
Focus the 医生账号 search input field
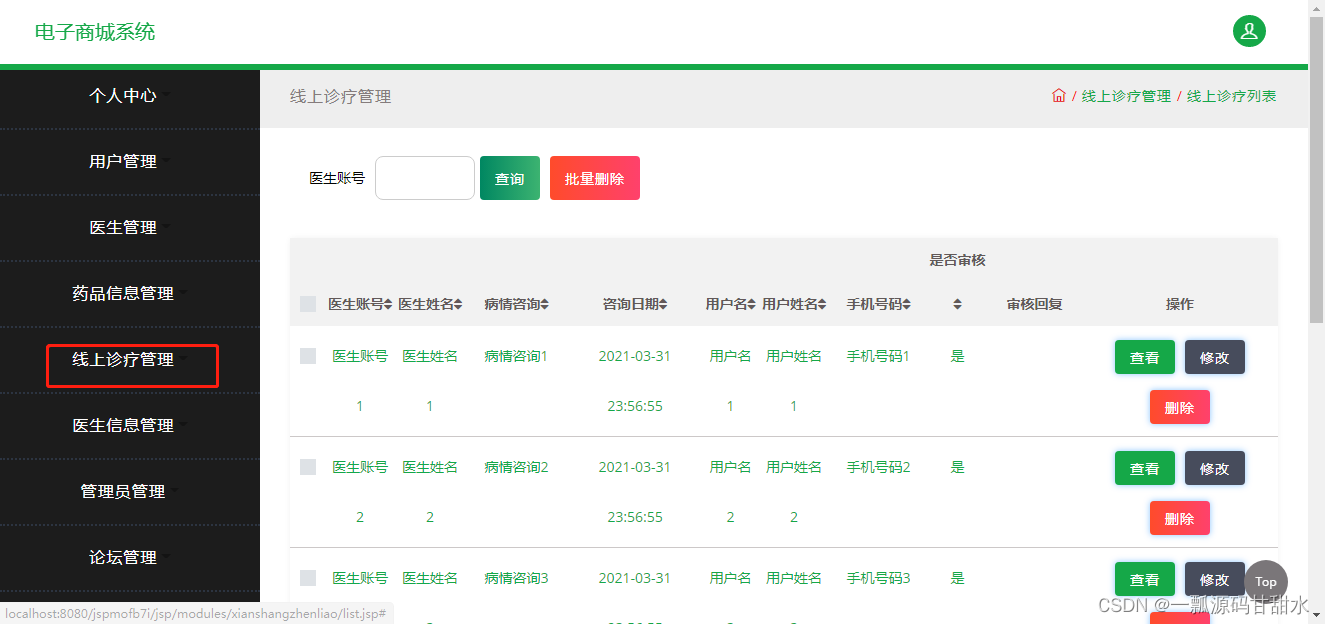[425, 178]
